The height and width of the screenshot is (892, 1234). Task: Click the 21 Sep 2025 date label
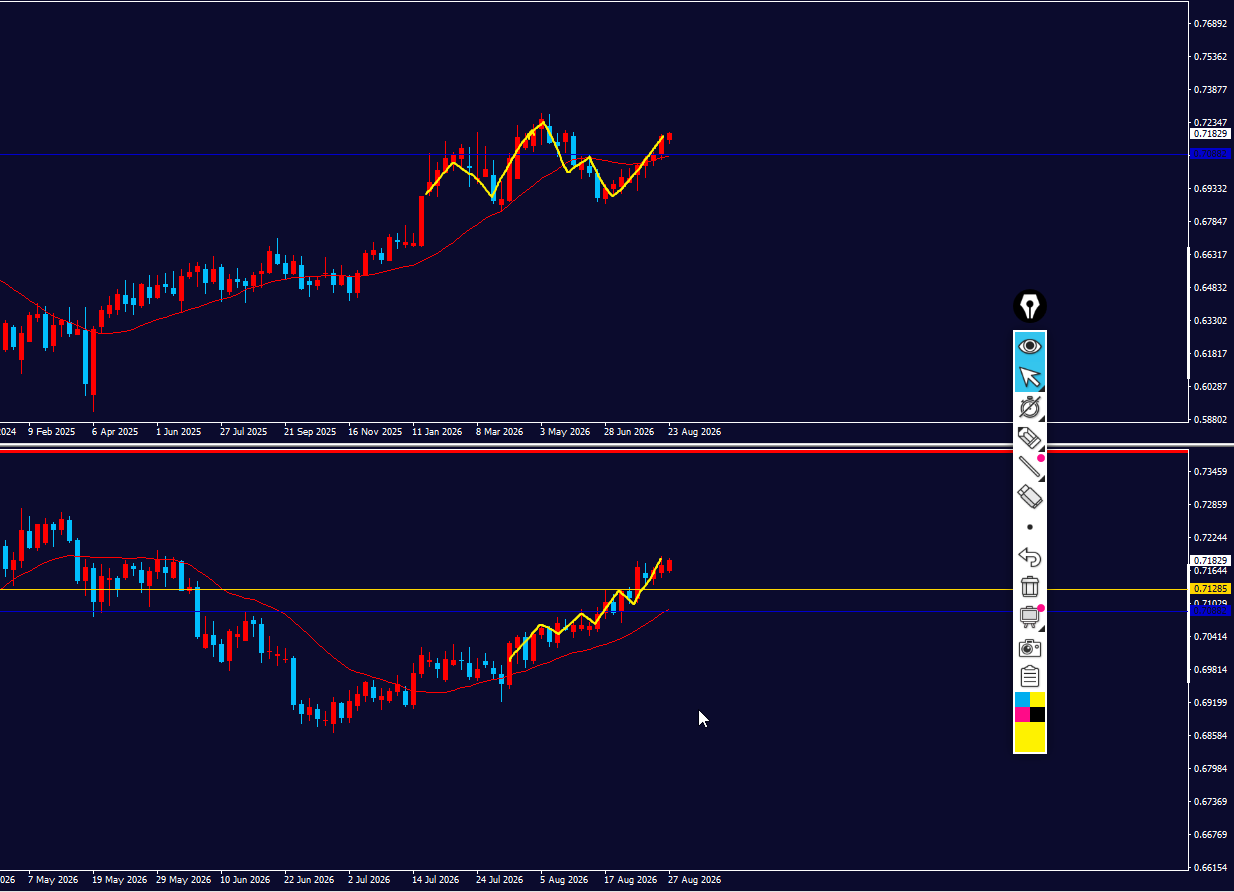[310, 432]
